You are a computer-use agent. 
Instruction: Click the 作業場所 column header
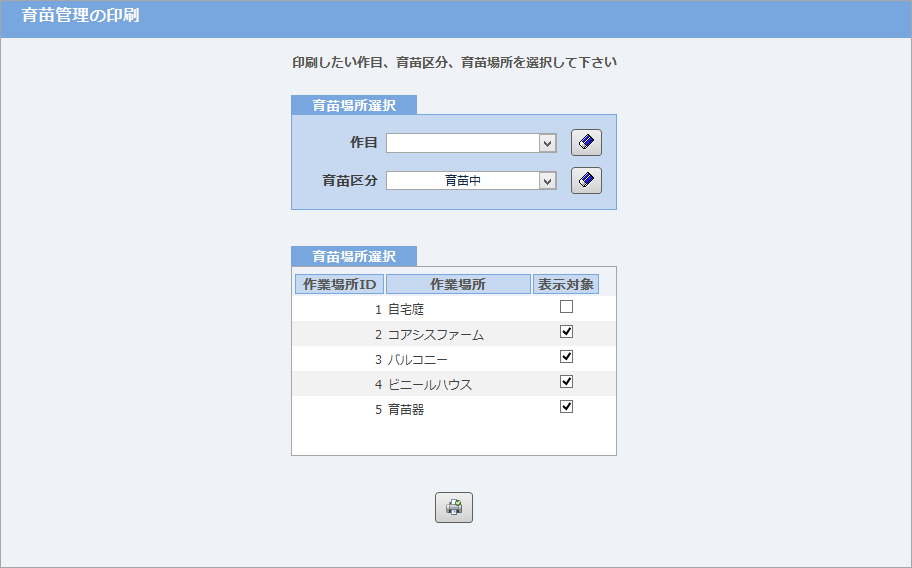point(458,284)
